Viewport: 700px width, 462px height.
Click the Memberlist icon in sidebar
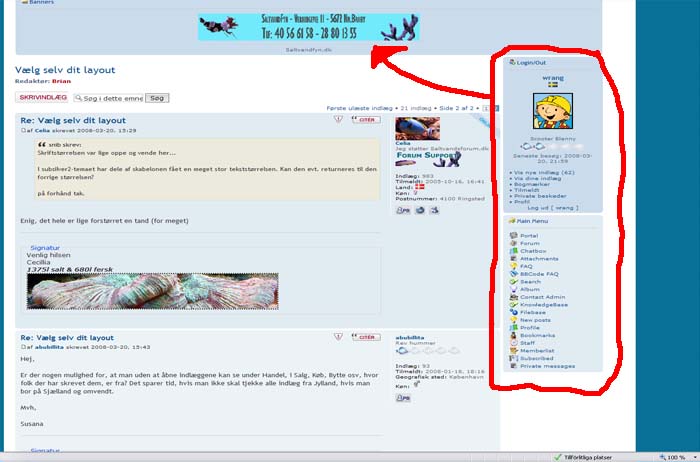[x=513, y=350]
